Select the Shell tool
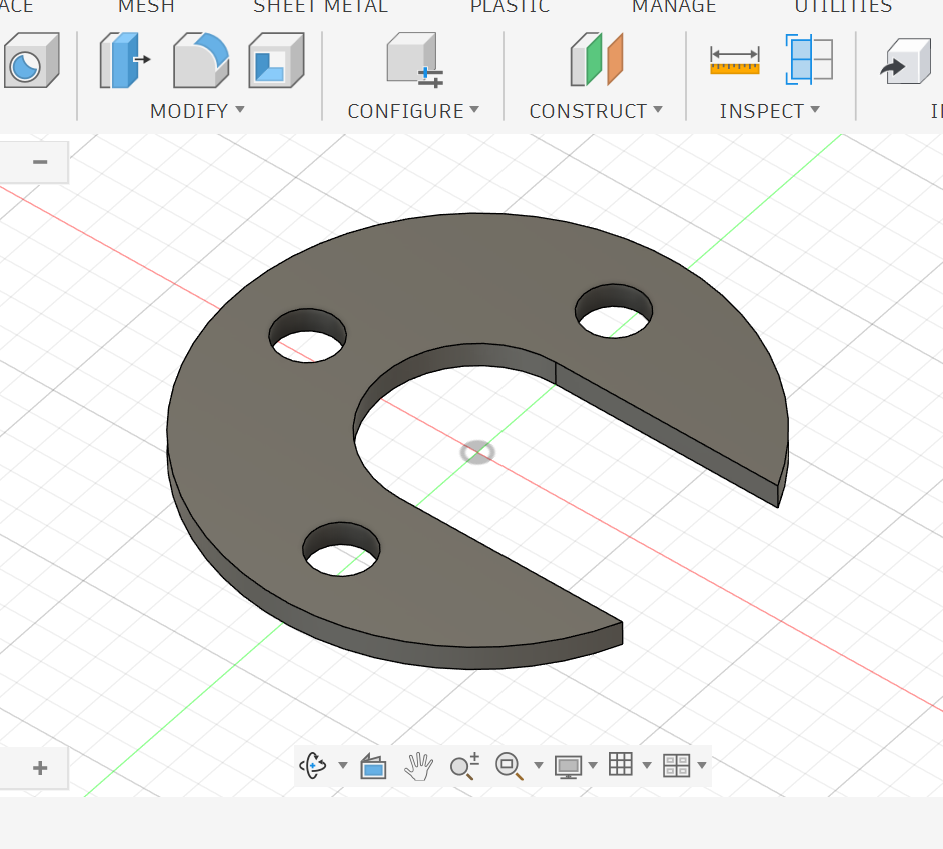 [x=276, y=60]
